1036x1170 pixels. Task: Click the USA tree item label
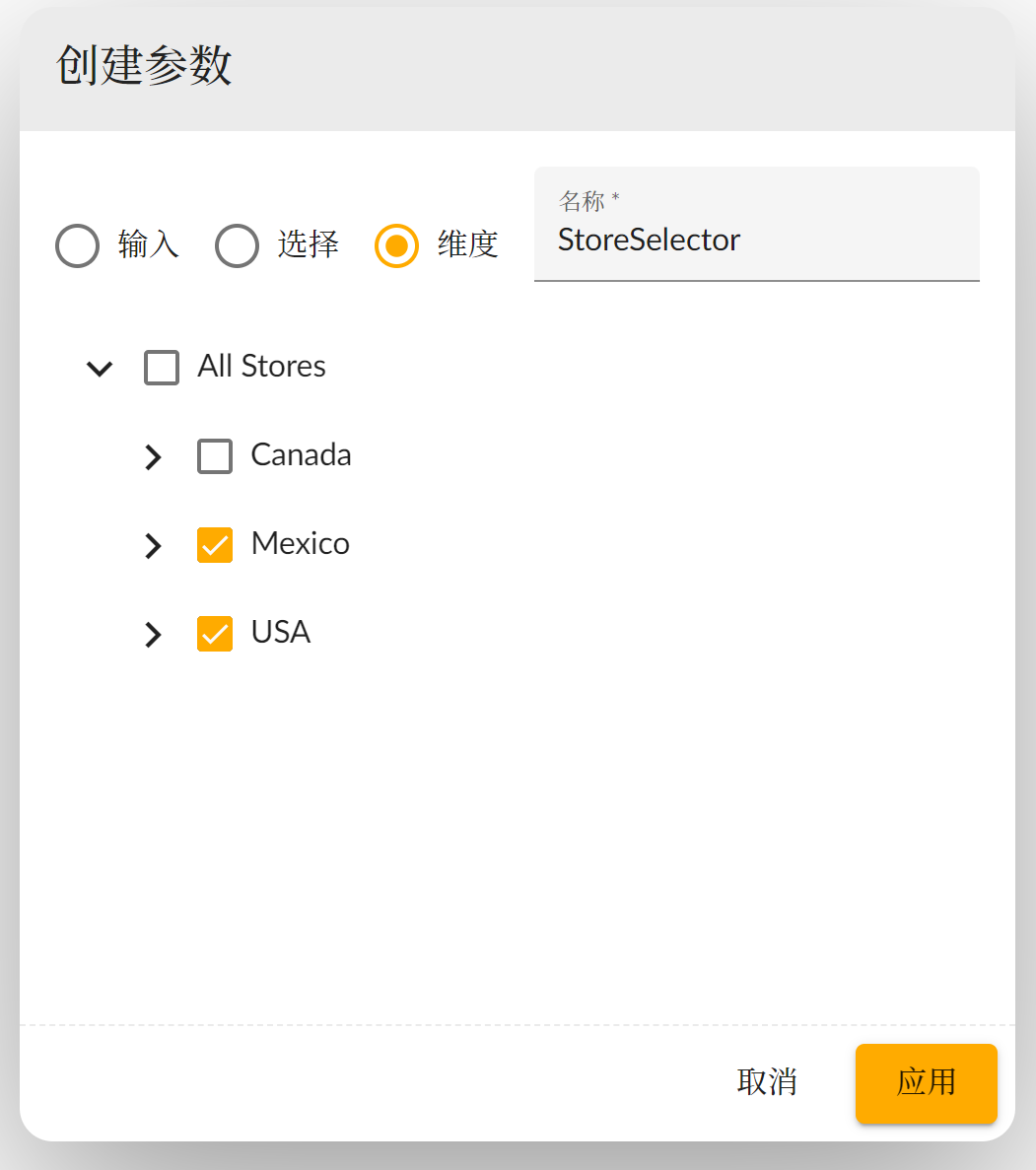(x=281, y=633)
